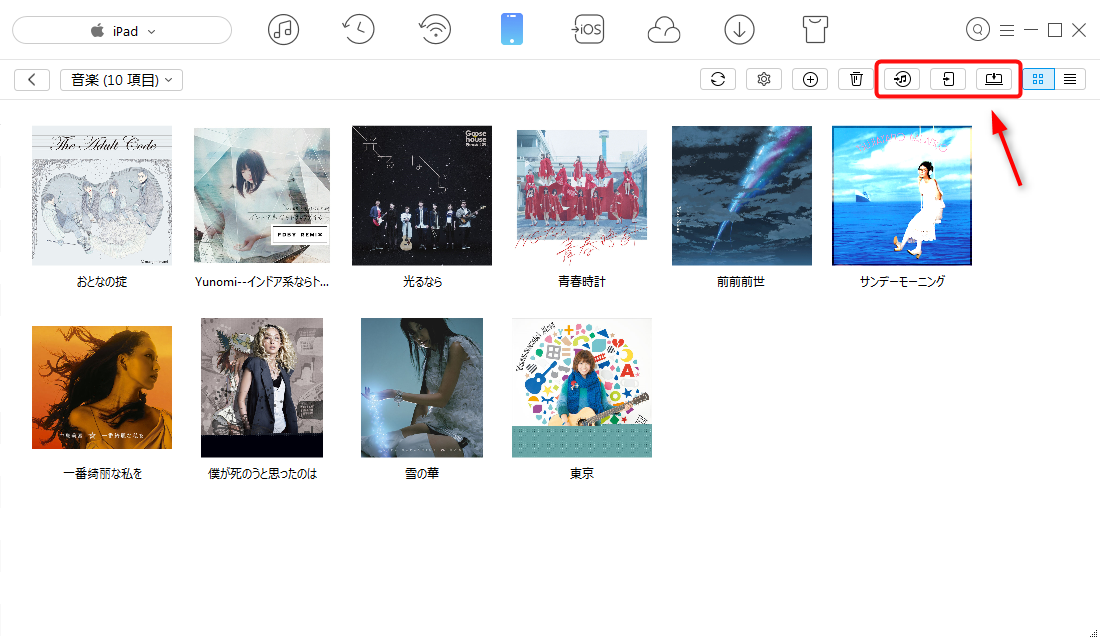
Task: Click the song title 雪の華
Action: (x=422, y=474)
